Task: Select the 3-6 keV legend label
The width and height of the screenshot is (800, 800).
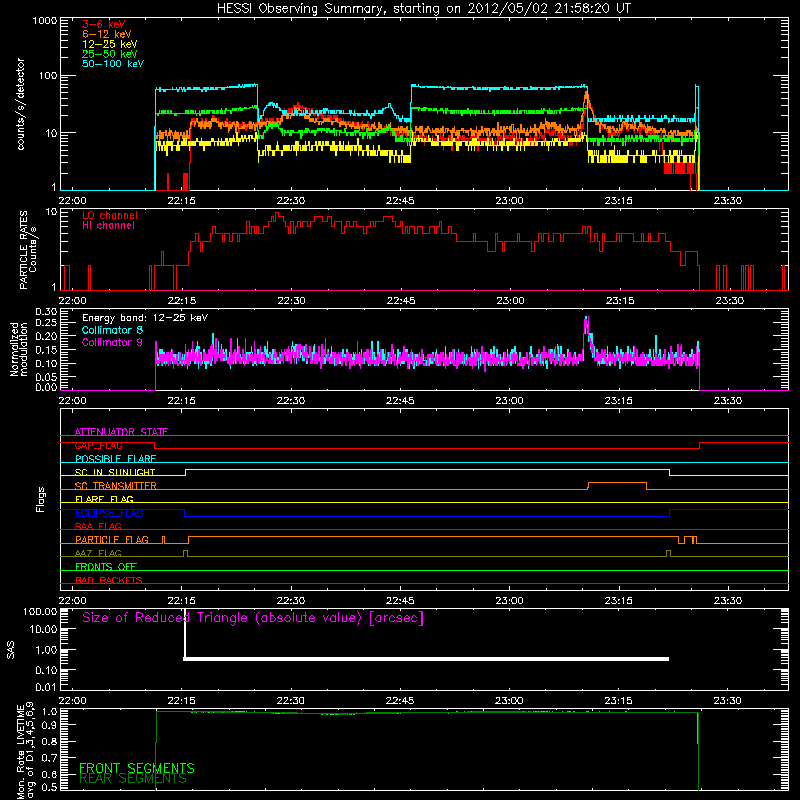Action: click(103, 24)
